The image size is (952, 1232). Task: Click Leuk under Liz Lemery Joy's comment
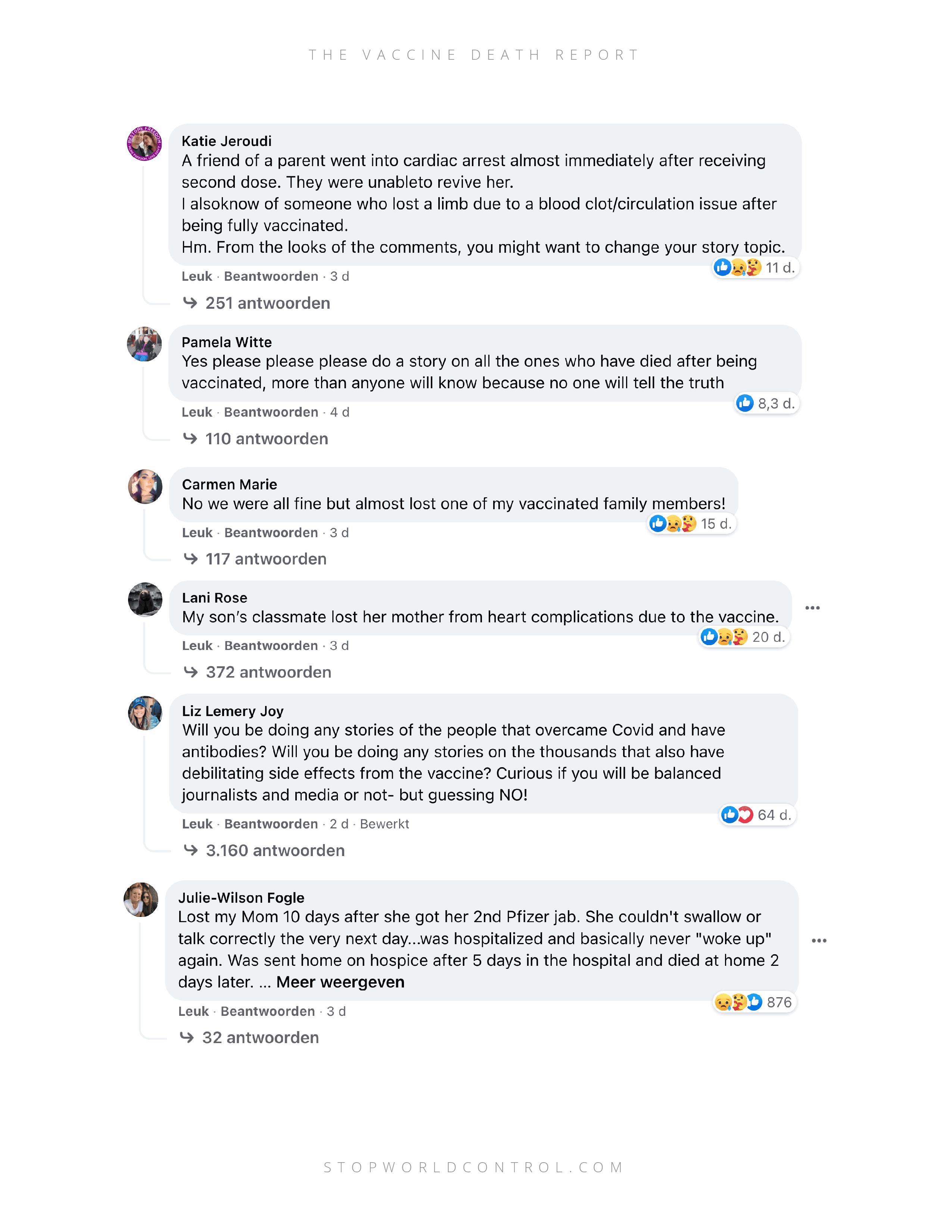coord(197,824)
